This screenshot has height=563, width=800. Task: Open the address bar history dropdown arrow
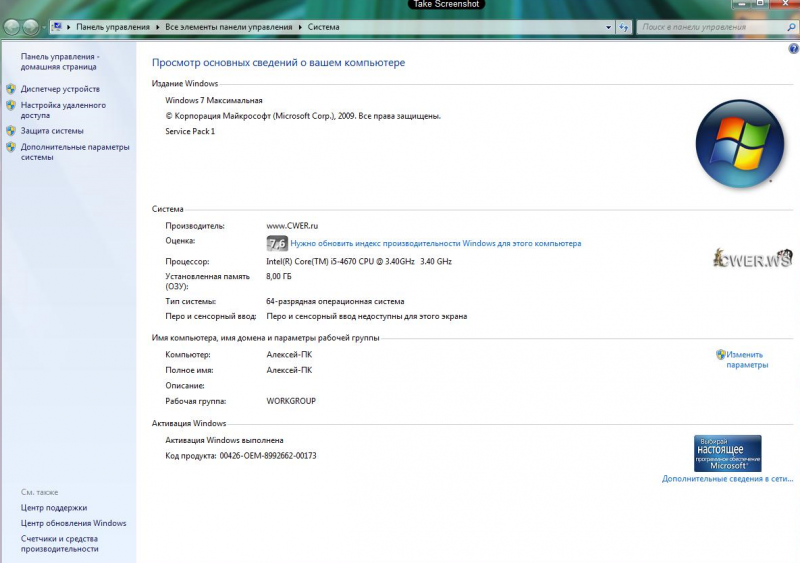coord(608,28)
